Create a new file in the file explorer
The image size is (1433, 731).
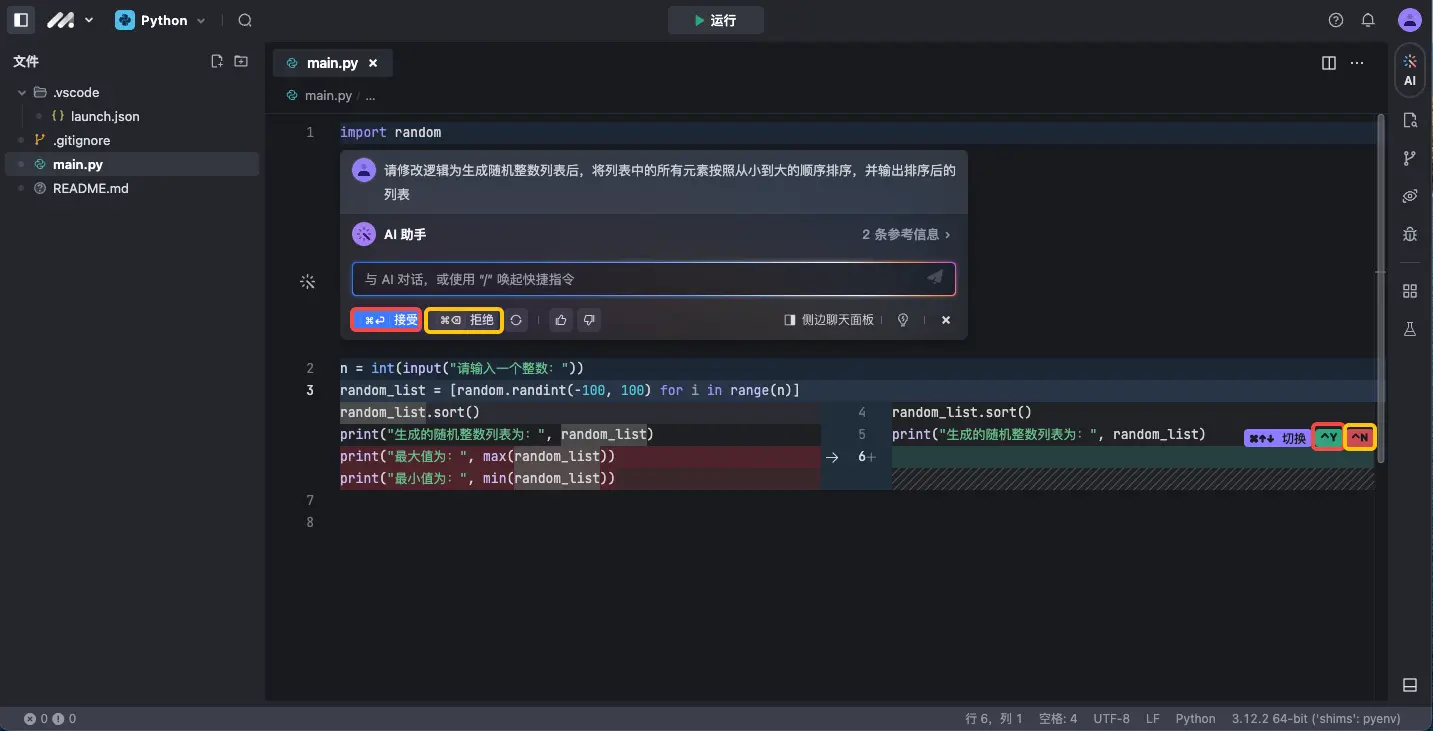216,61
